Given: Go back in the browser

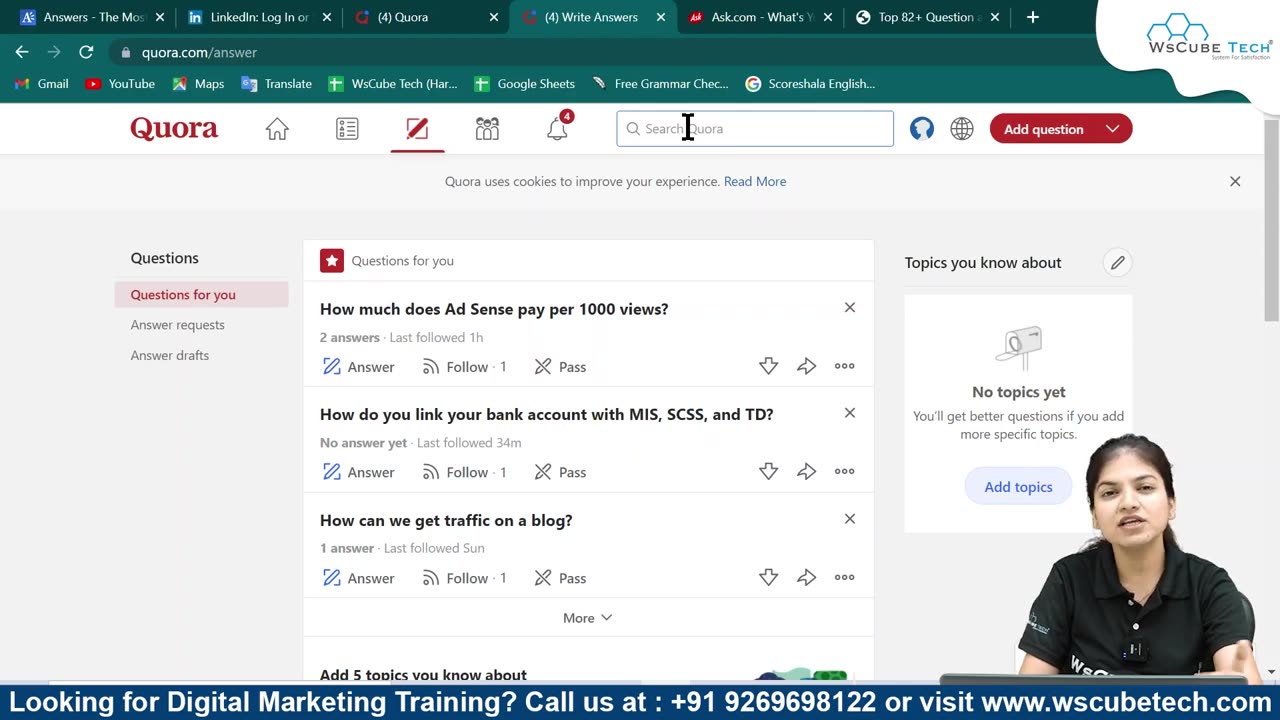Looking at the screenshot, I should [x=22, y=52].
